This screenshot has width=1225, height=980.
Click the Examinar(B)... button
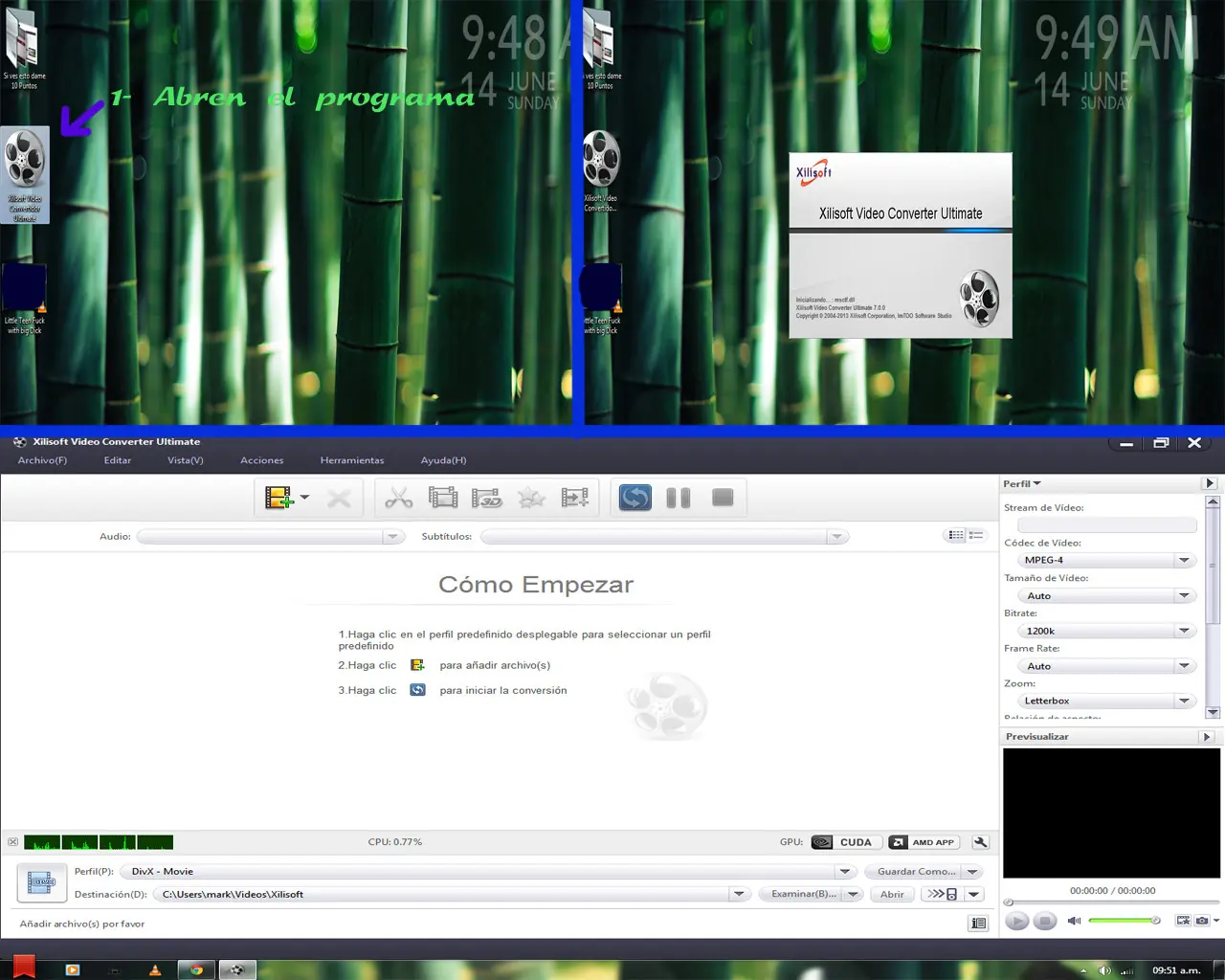click(804, 895)
